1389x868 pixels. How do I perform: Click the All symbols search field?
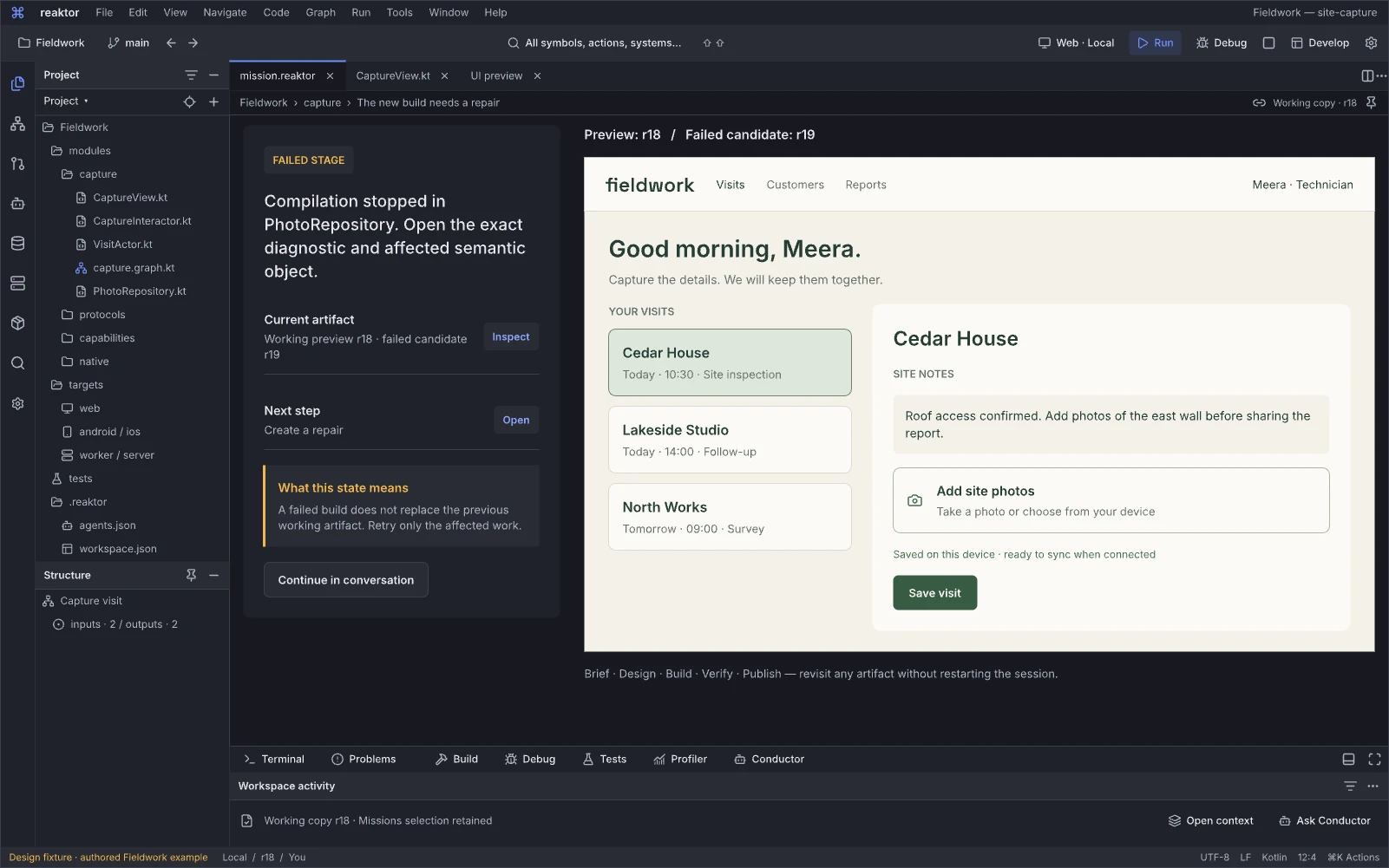[x=595, y=42]
